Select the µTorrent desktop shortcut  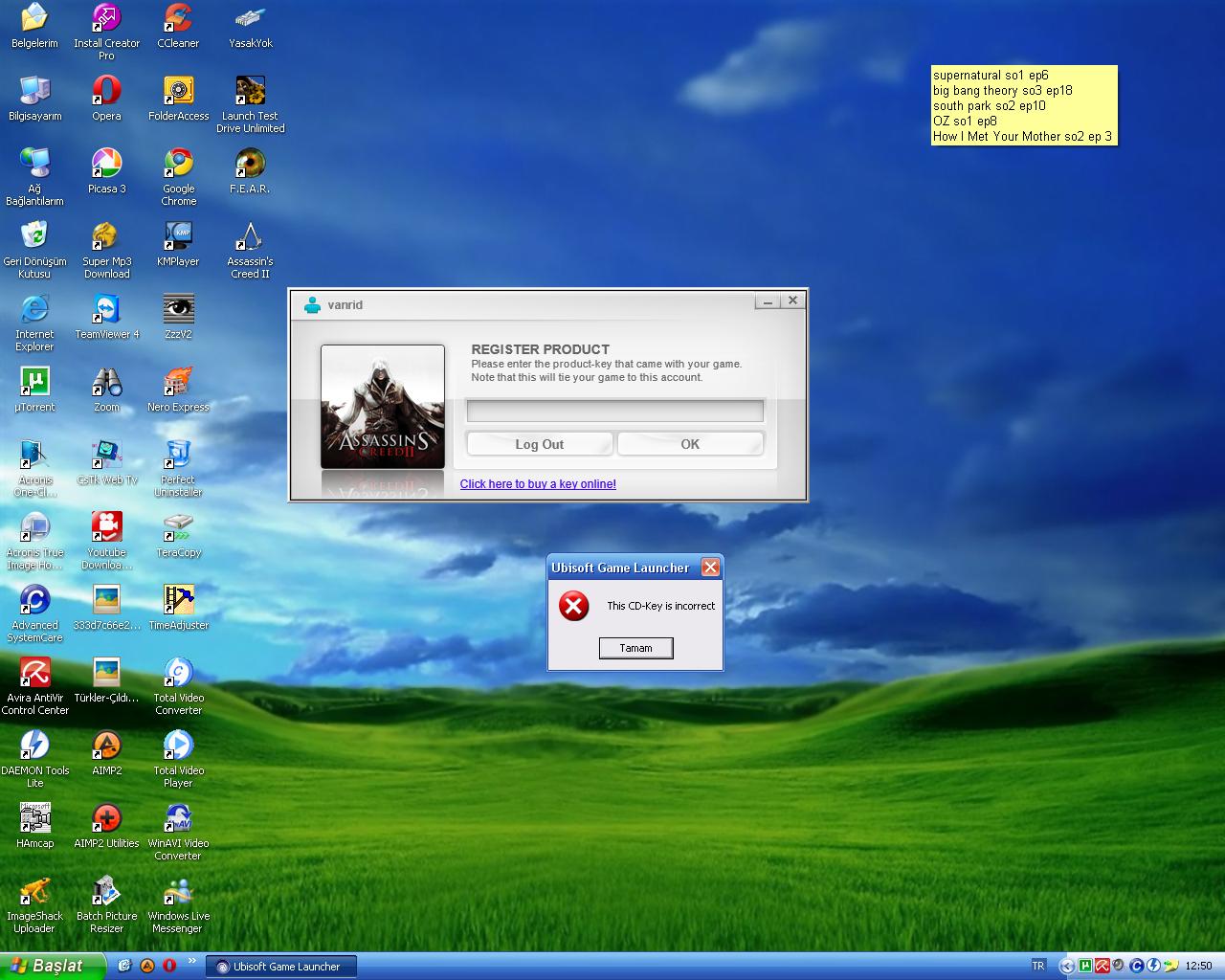(x=34, y=390)
